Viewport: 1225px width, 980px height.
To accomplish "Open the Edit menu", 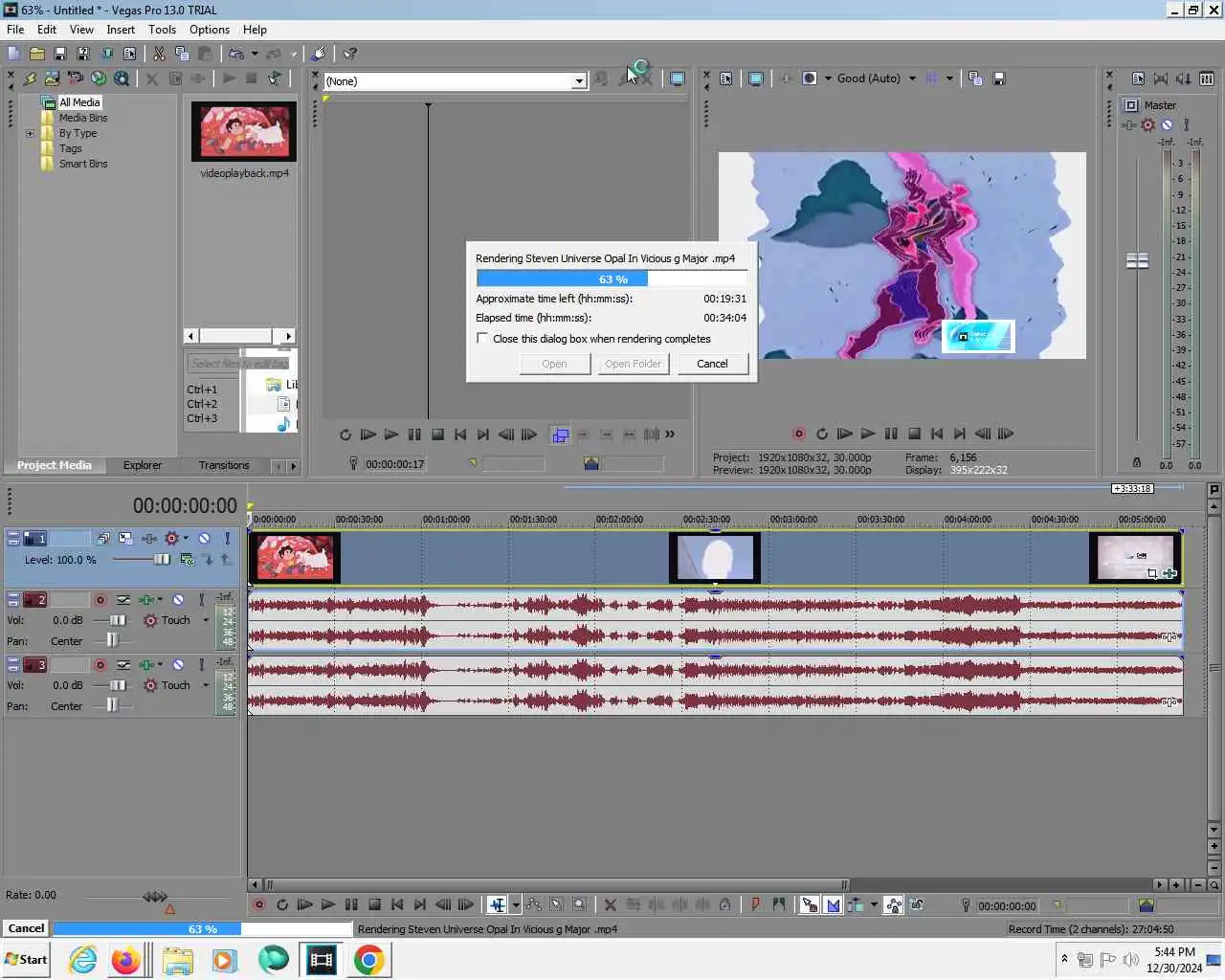I will 47,30.
